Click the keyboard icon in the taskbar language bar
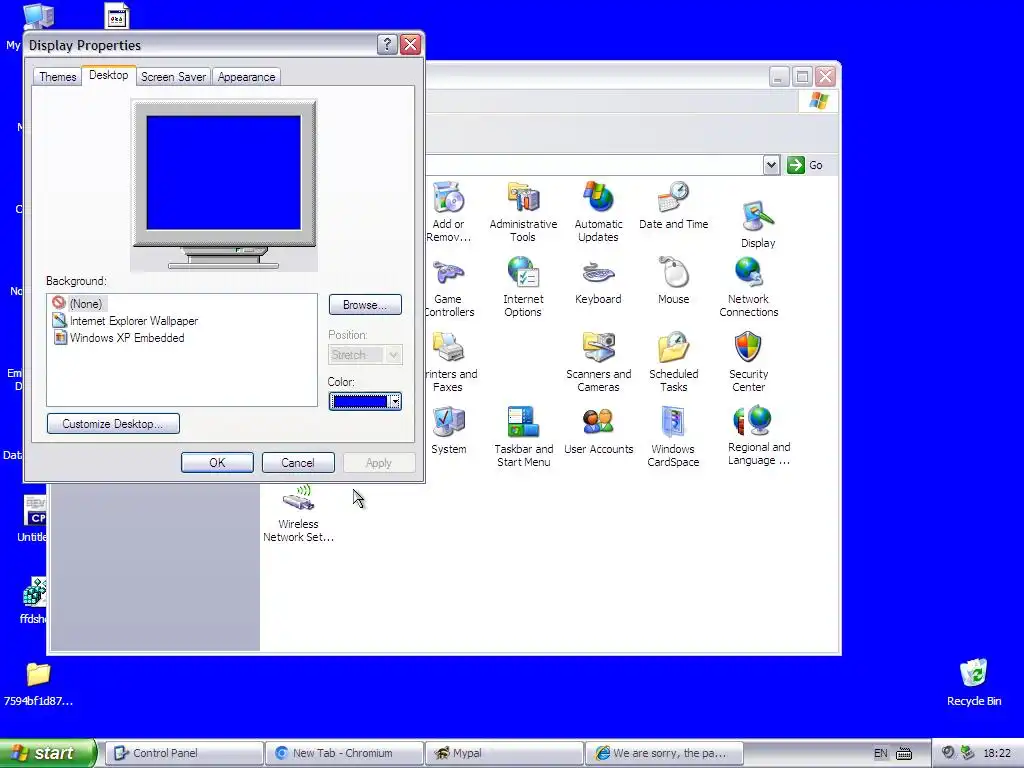The width and height of the screenshot is (1024, 768). coord(904,753)
